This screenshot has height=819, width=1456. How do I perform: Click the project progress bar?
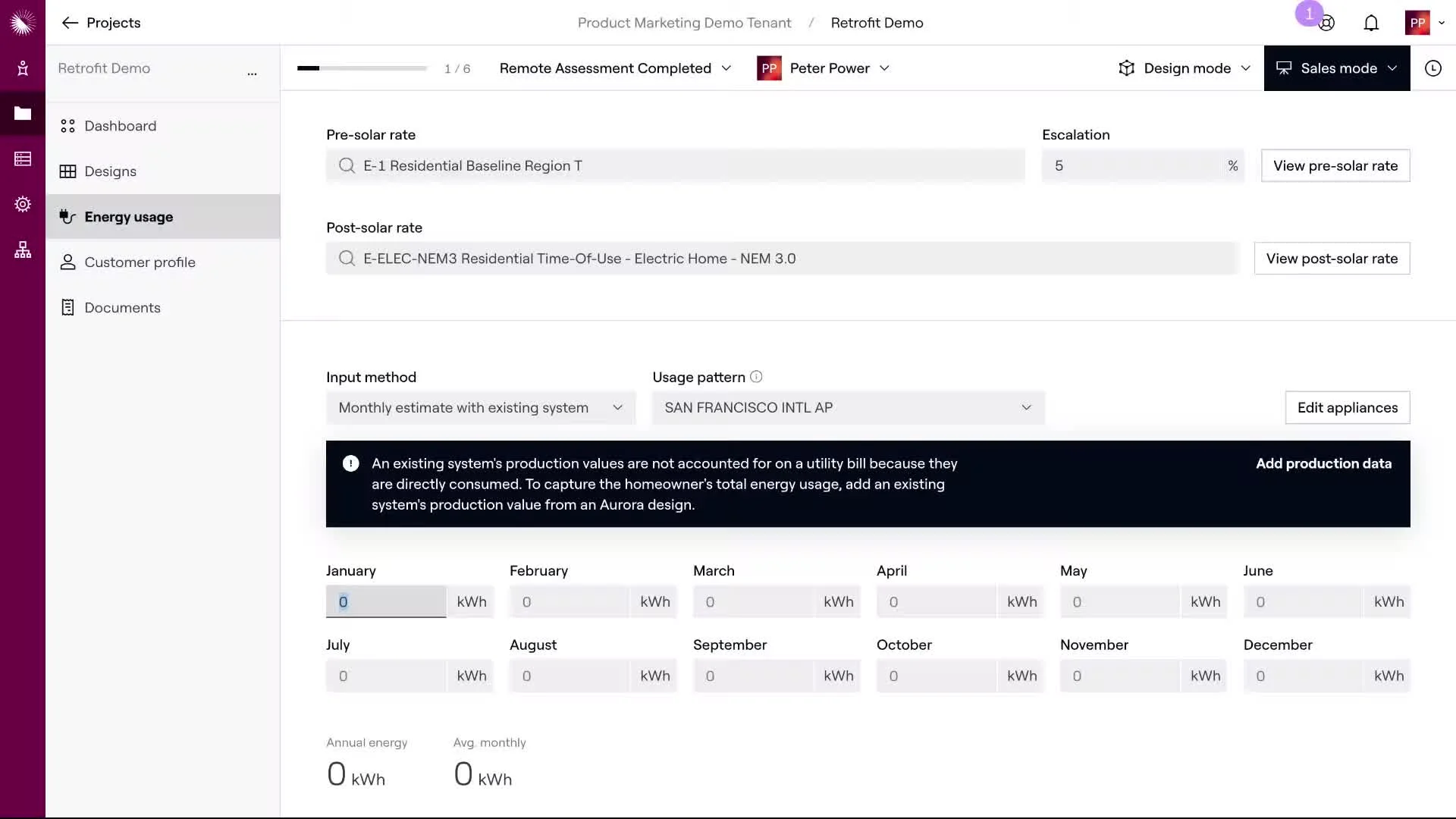coord(362,68)
